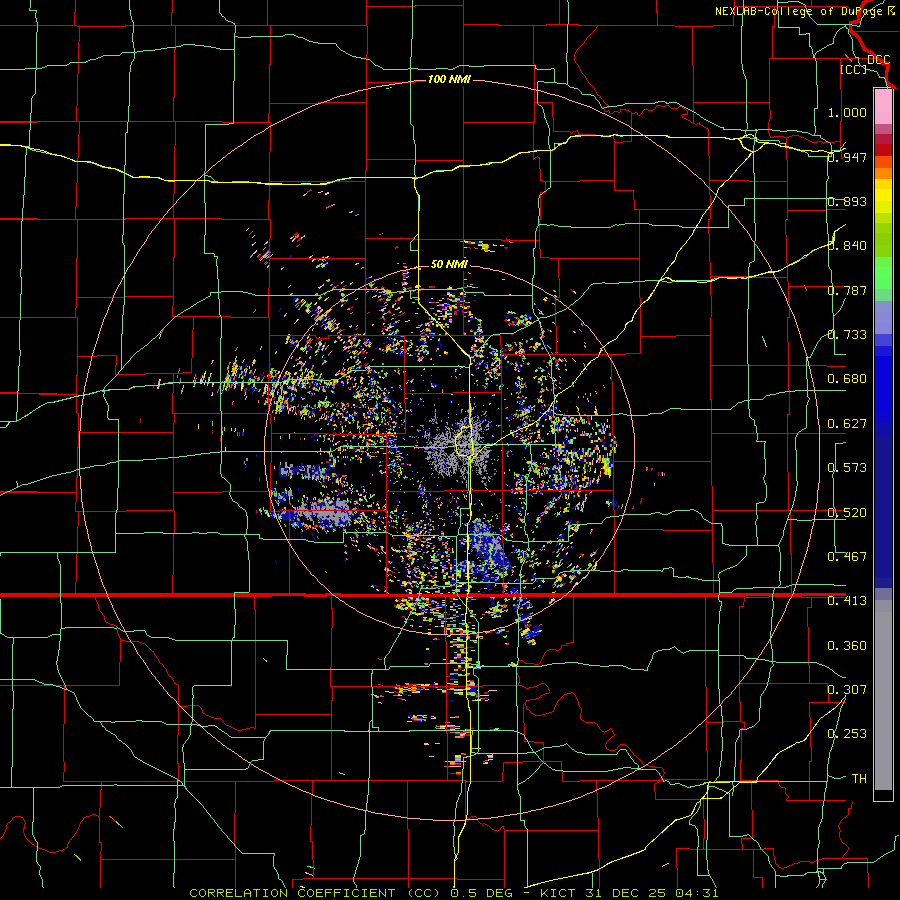Click the 0.947 scale value
The image size is (900, 900).
coord(847,157)
